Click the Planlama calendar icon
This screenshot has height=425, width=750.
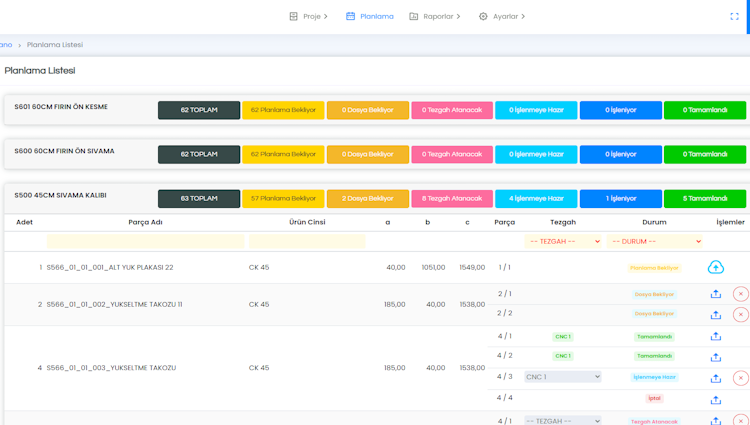350,16
